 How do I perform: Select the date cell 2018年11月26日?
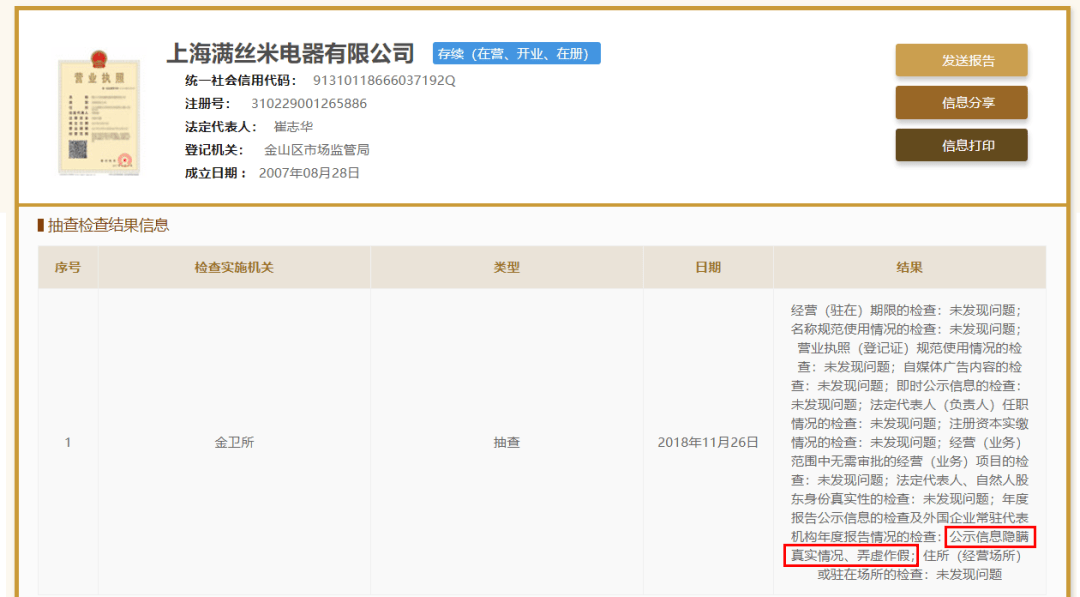(x=708, y=442)
